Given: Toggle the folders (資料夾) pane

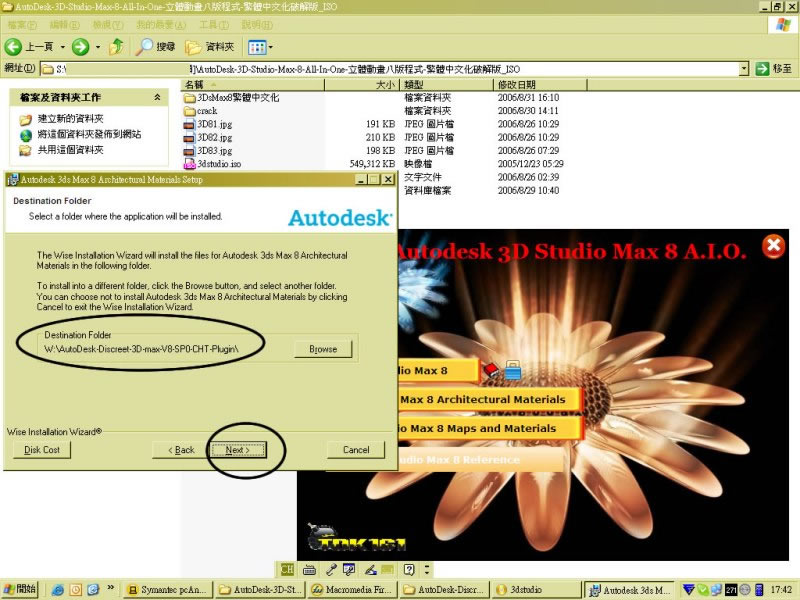Looking at the screenshot, I should tap(210, 47).
